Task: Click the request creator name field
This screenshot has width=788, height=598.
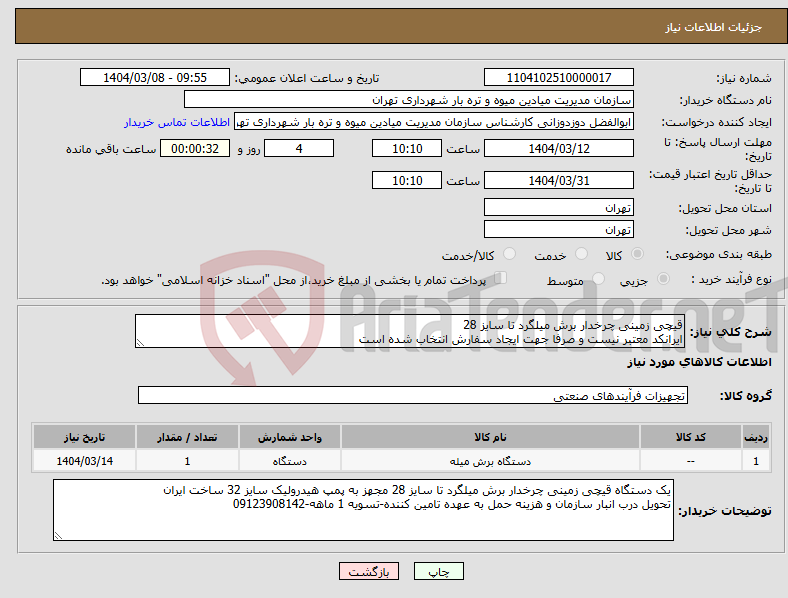Action: [x=434, y=122]
